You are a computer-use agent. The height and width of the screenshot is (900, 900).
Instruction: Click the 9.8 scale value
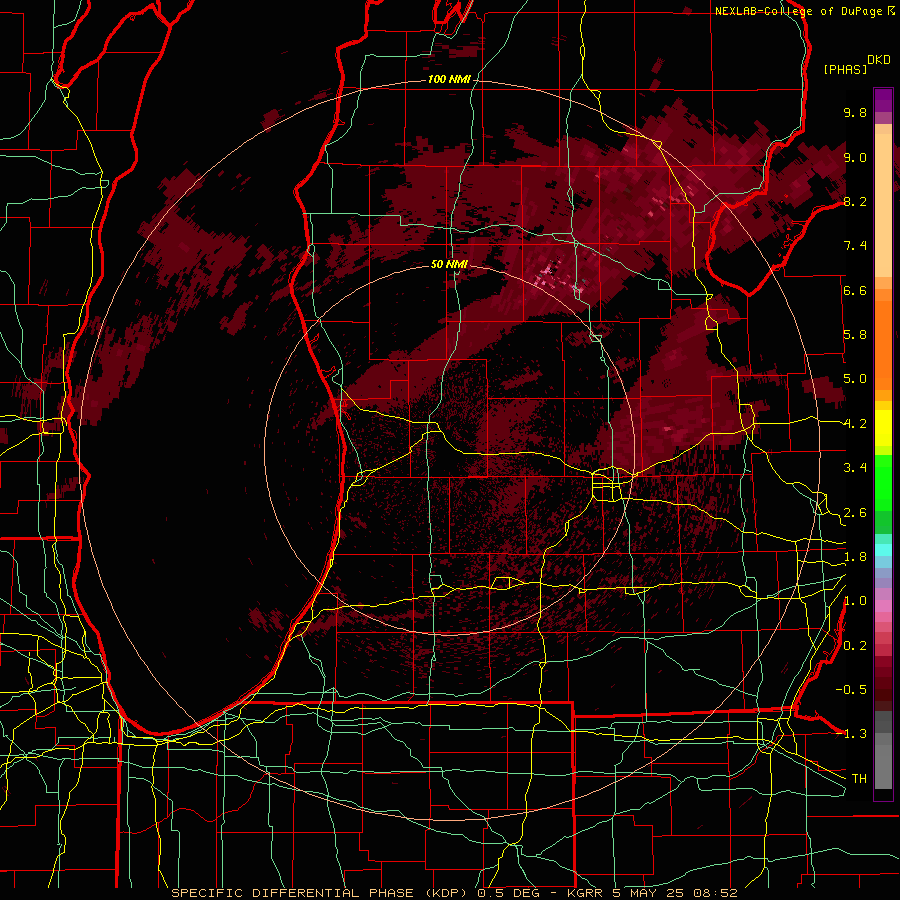tap(855, 112)
